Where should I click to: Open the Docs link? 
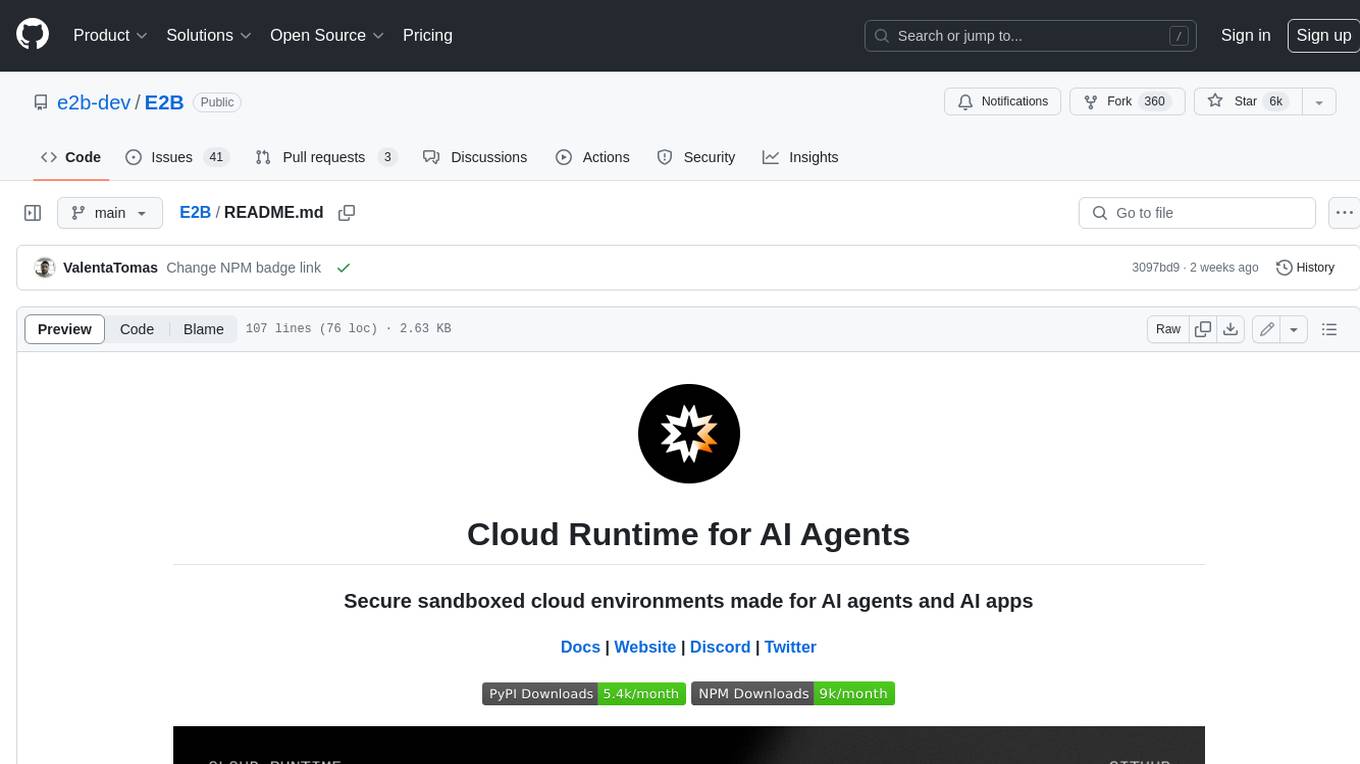[x=580, y=647]
